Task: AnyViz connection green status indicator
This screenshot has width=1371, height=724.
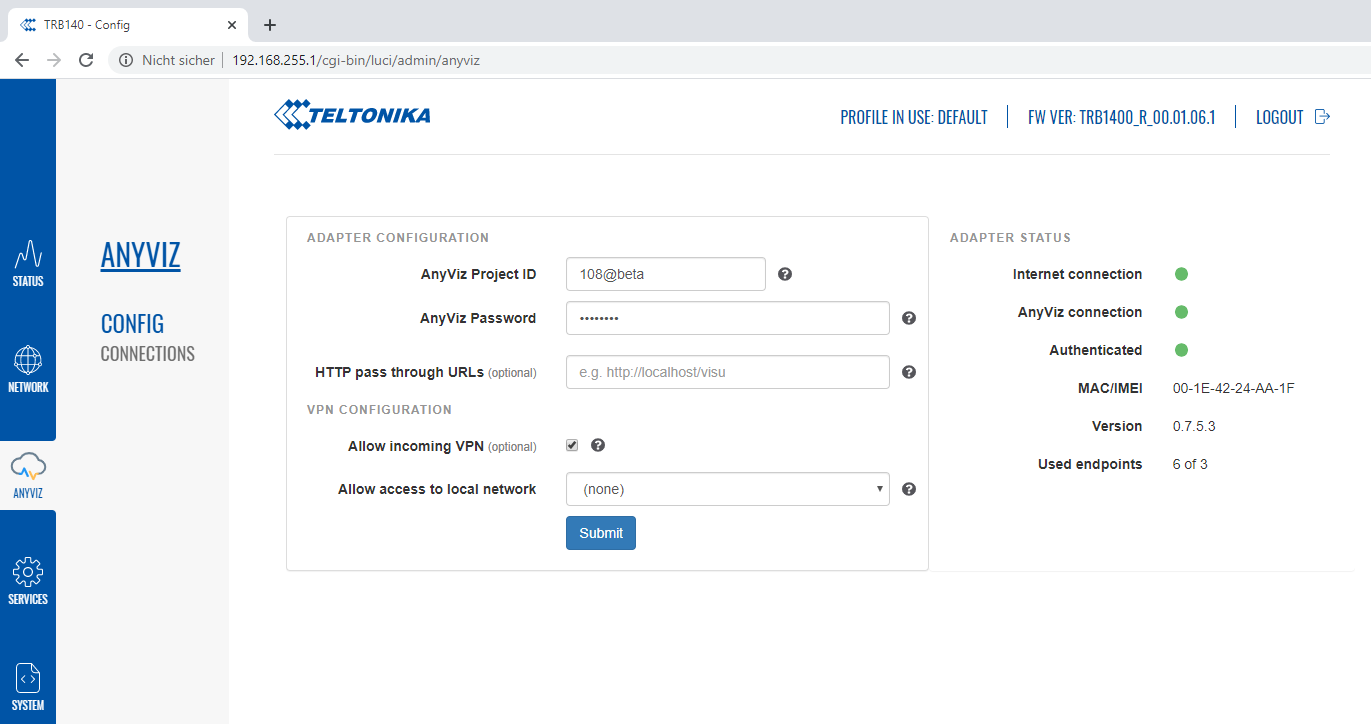Action: [x=1181, y=312]
